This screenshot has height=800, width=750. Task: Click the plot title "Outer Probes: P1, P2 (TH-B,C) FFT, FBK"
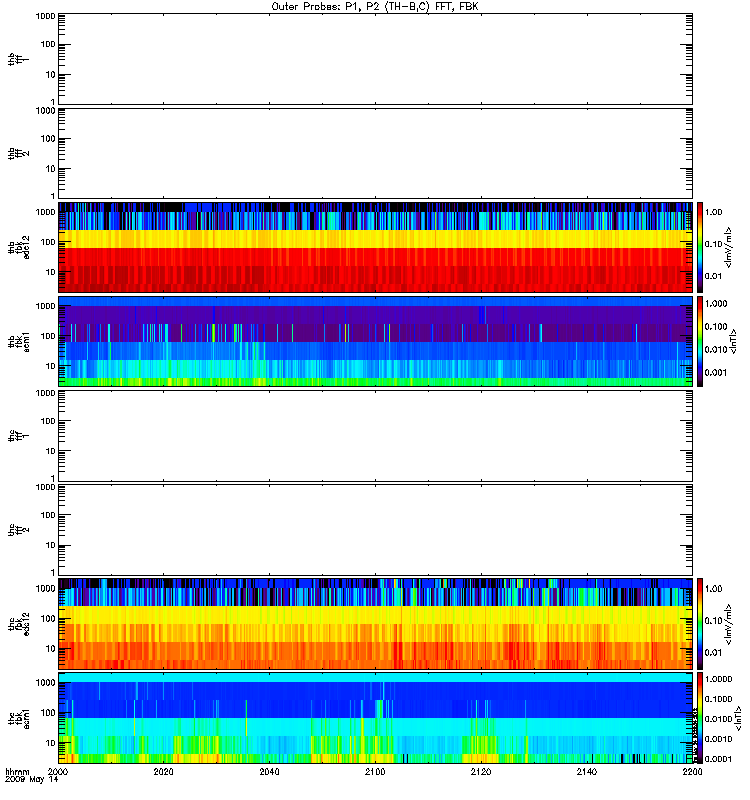tap(375, 7)
